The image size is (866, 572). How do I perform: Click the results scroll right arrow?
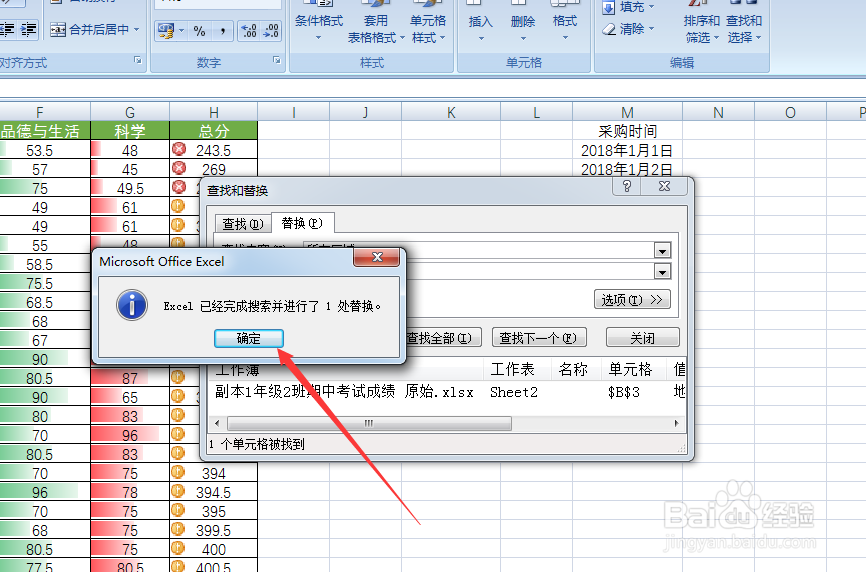(x=677, y=423)
